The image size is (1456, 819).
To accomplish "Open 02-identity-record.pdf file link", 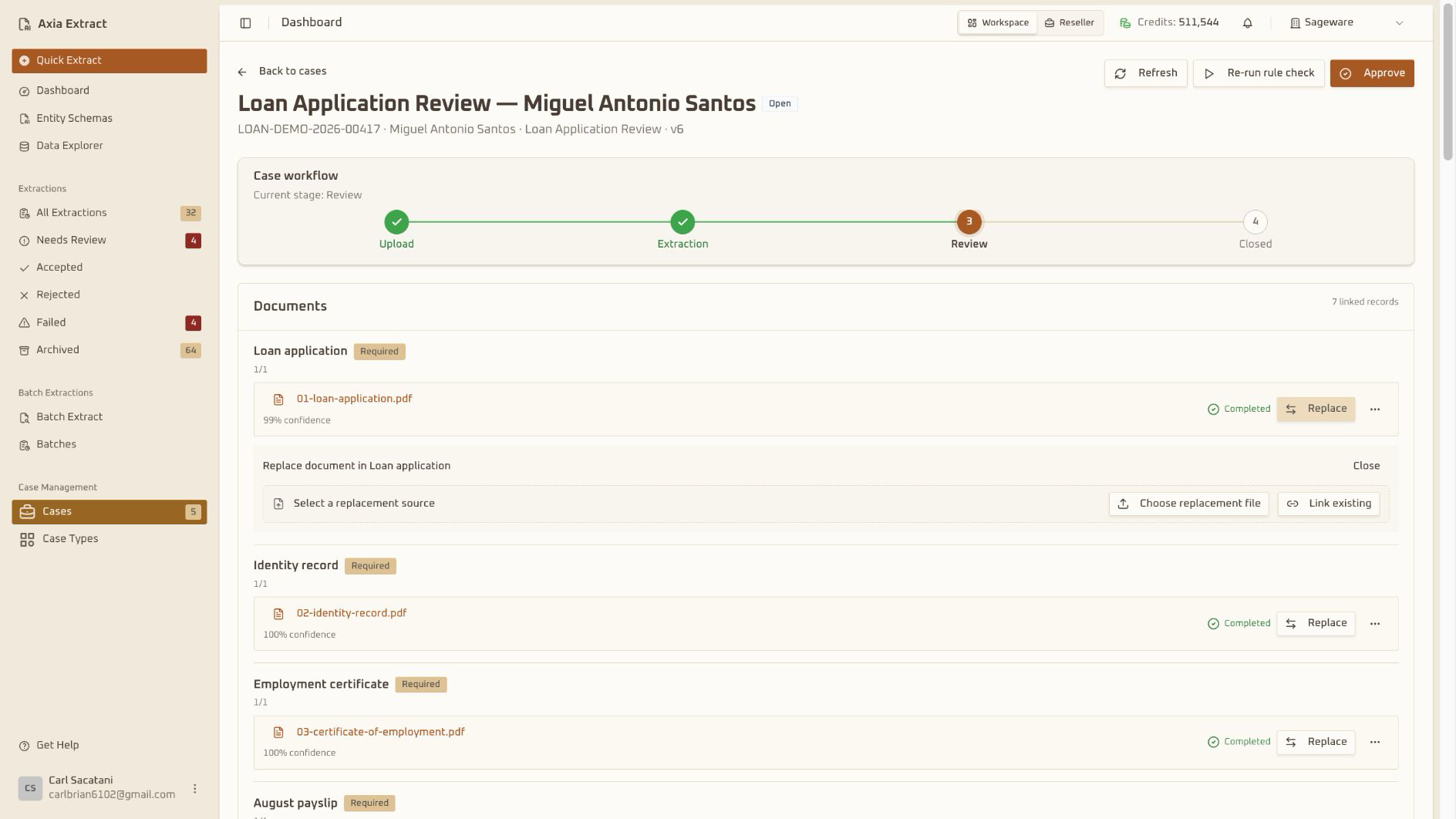I will tap(352, 614).
